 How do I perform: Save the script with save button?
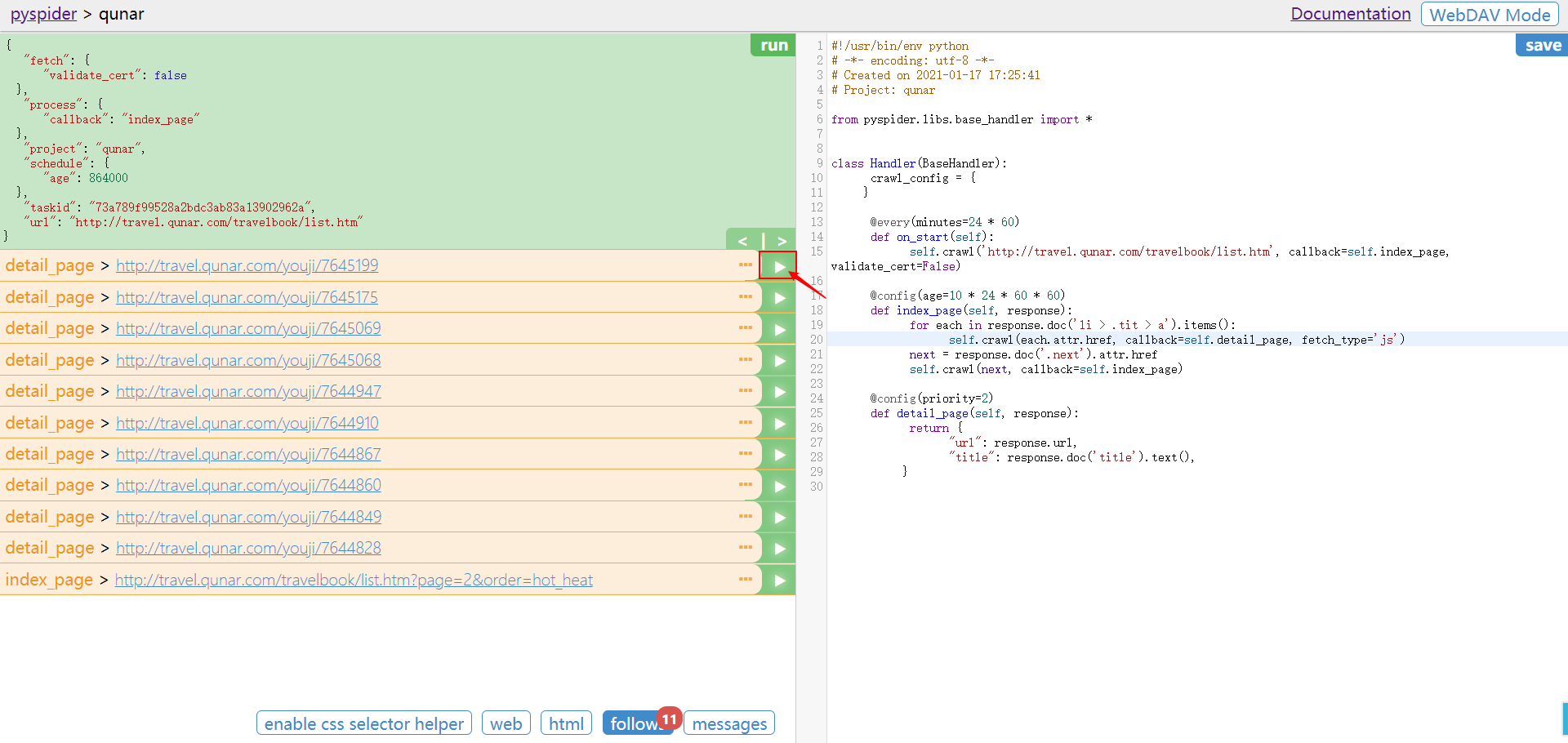[x=1542, y=45]
